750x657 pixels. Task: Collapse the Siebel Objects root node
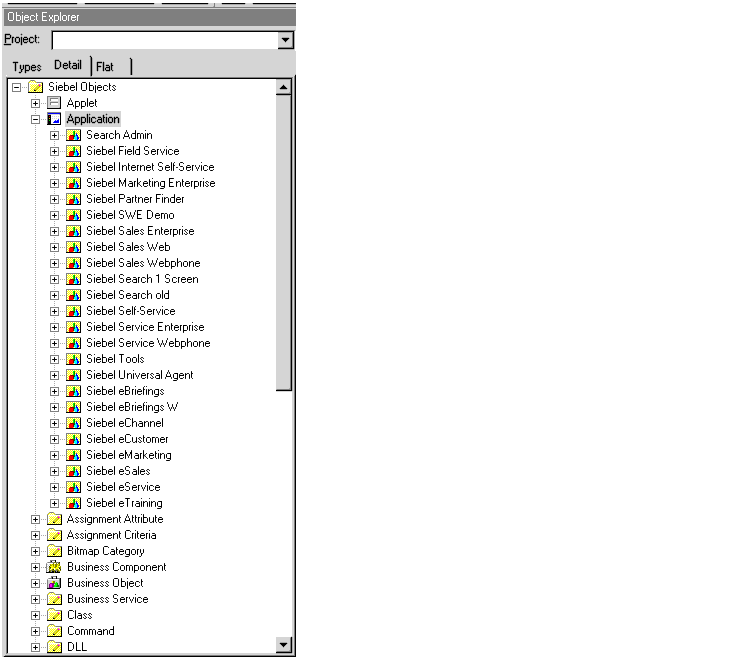point(17,87)
